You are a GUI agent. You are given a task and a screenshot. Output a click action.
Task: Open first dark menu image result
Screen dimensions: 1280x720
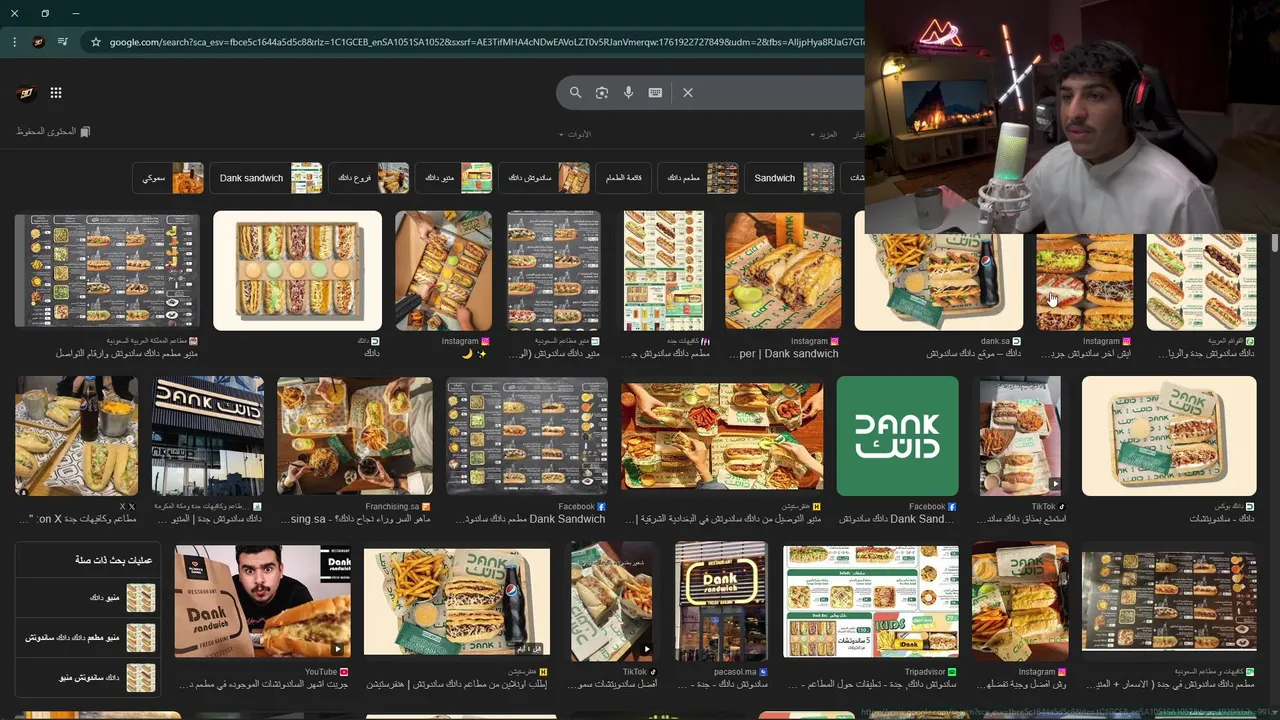click(107, 270)
